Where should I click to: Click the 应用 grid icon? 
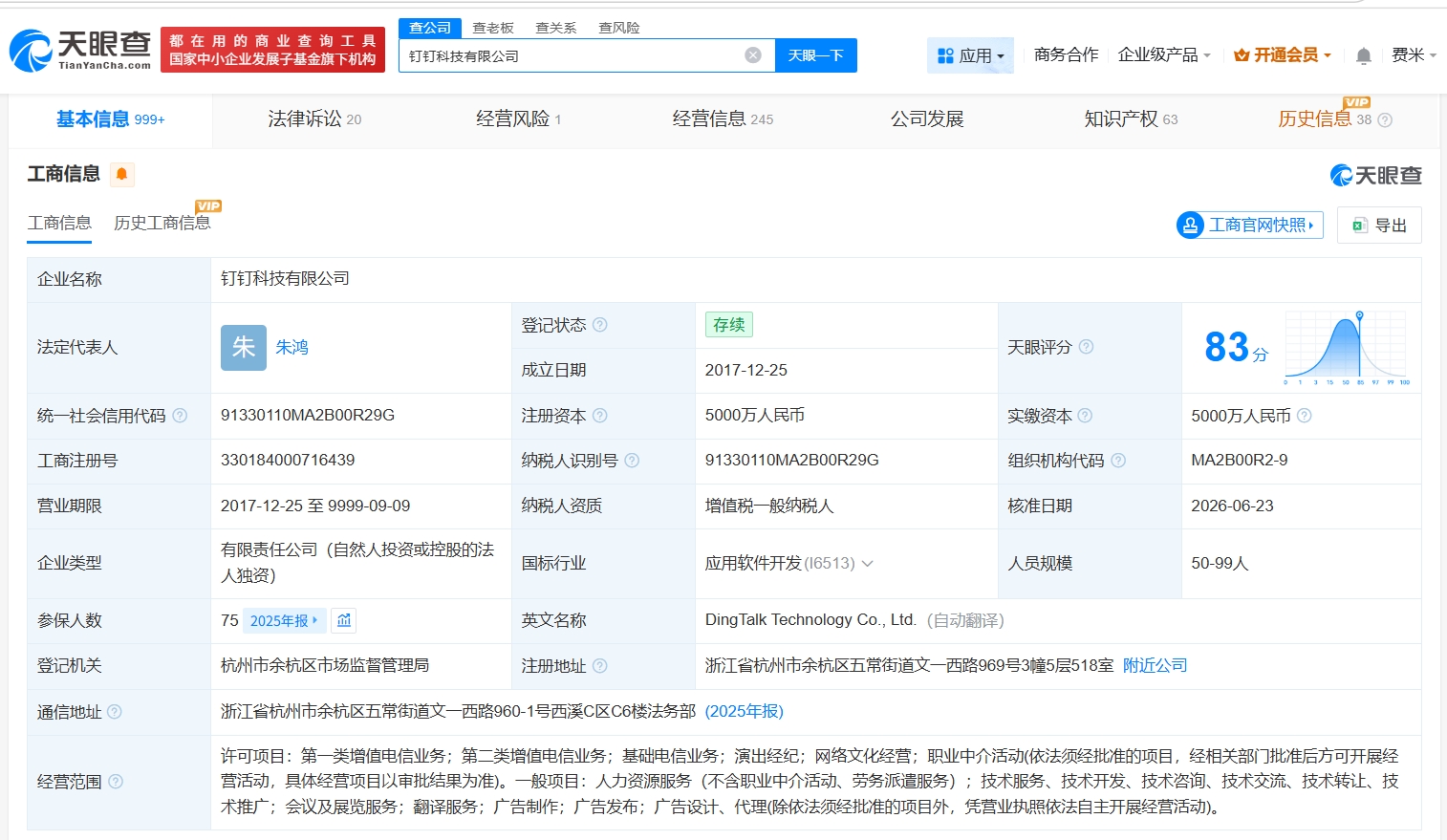point(945,55)
